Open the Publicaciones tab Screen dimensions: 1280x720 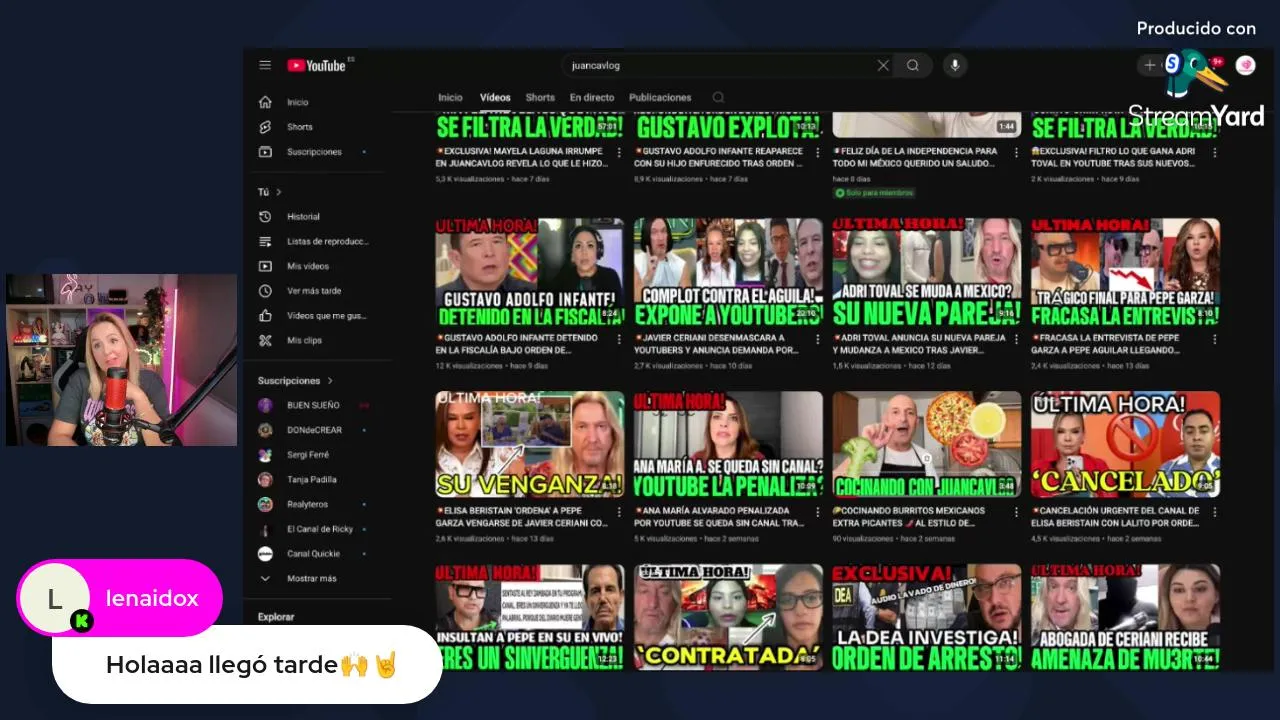point(660,97)
